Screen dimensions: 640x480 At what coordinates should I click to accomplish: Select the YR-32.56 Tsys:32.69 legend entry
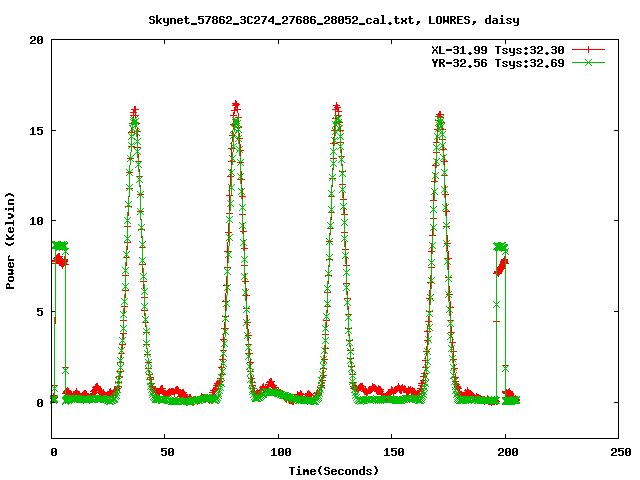tap(503, 62)
